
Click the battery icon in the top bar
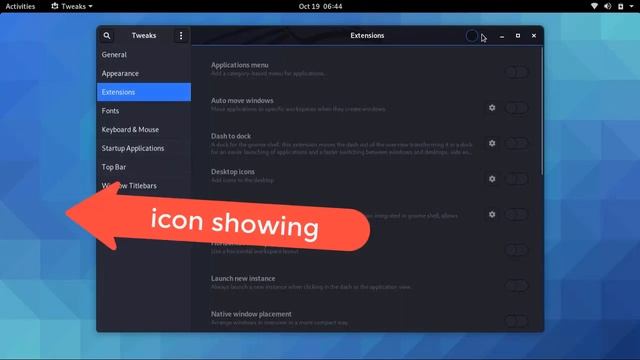pos(620,6)
